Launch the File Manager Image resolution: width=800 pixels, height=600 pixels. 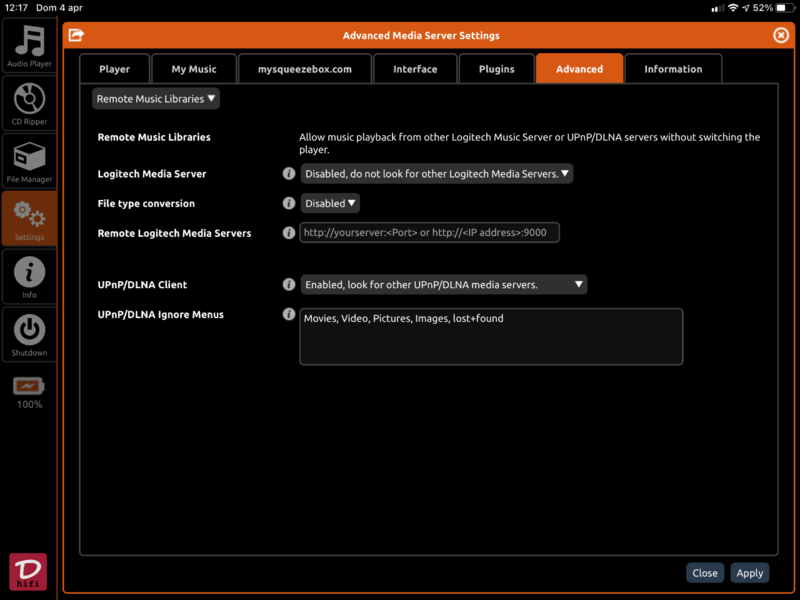pos(29,160)
